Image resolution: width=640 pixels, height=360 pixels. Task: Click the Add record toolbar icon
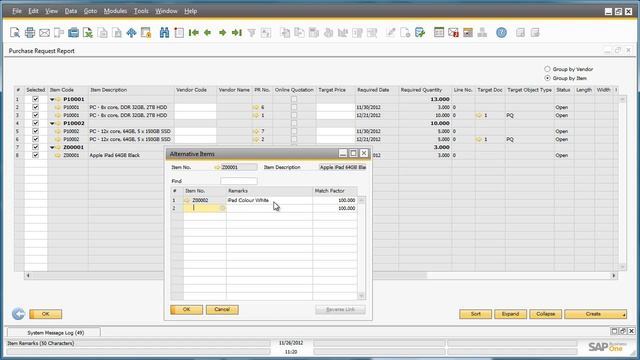tap(179, 33)
